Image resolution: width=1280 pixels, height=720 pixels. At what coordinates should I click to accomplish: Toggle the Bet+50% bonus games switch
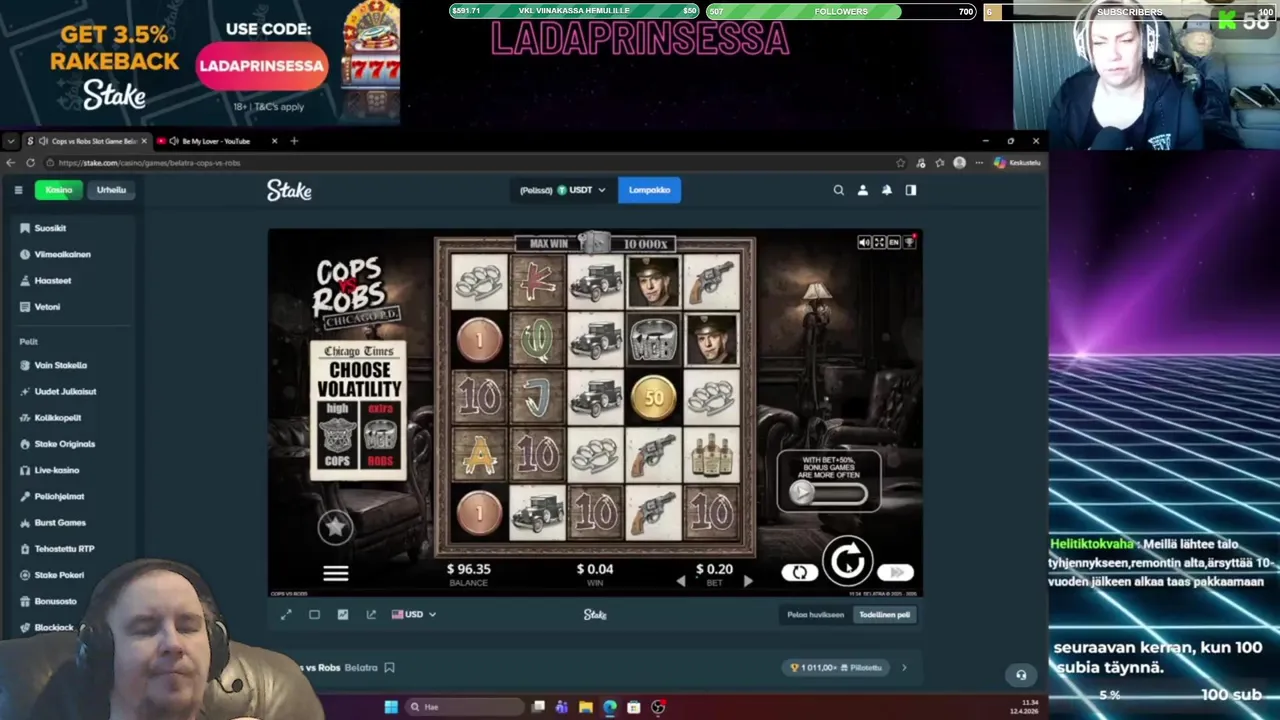828,493
